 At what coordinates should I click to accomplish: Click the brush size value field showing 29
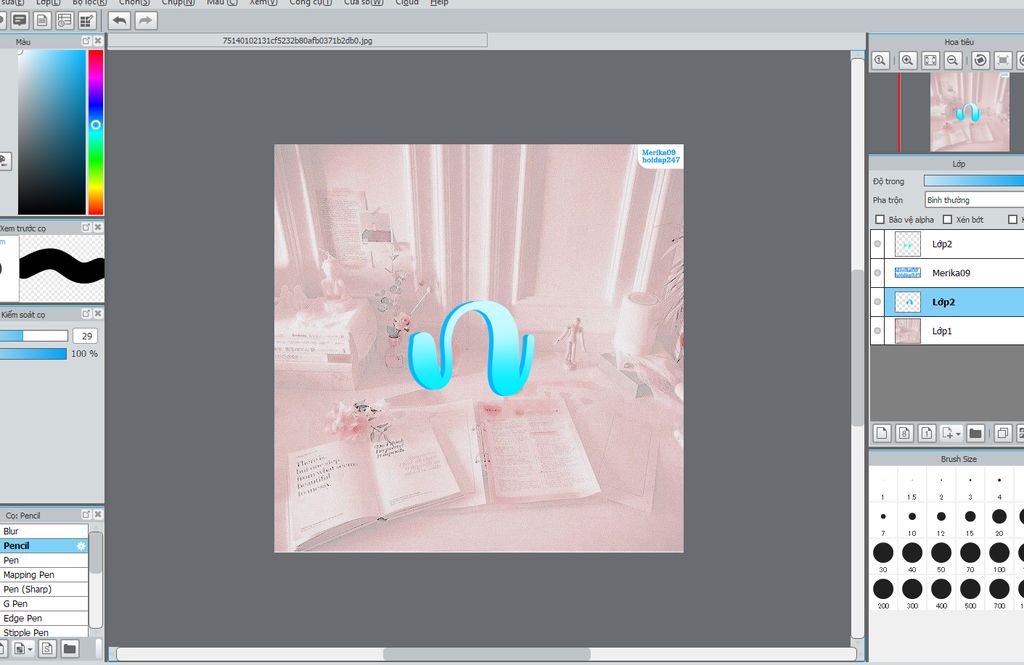pos(86,336)
